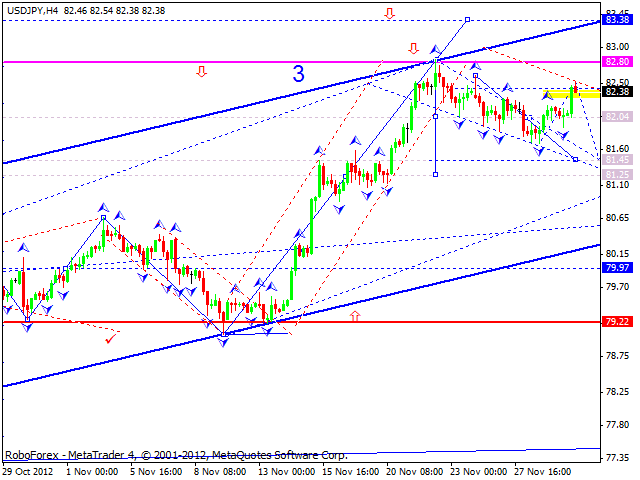Click the current price 82.38 label

point(616,92)
